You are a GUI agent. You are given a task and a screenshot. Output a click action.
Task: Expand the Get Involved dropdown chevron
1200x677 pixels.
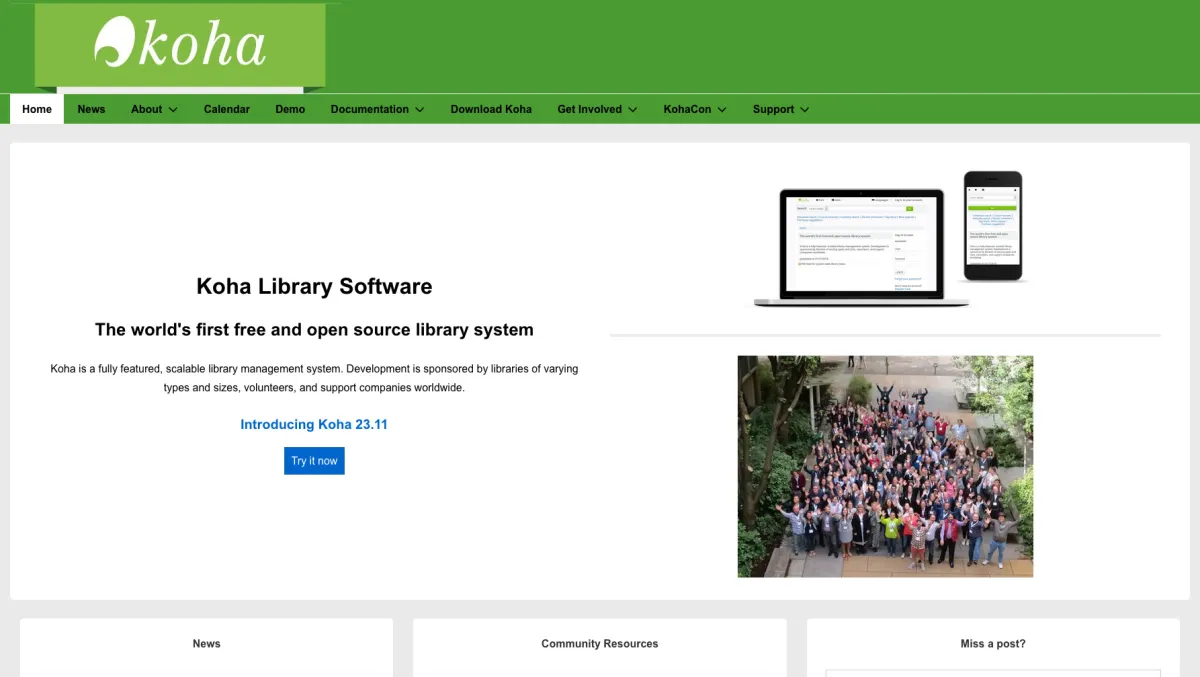(x=632, y=110)
